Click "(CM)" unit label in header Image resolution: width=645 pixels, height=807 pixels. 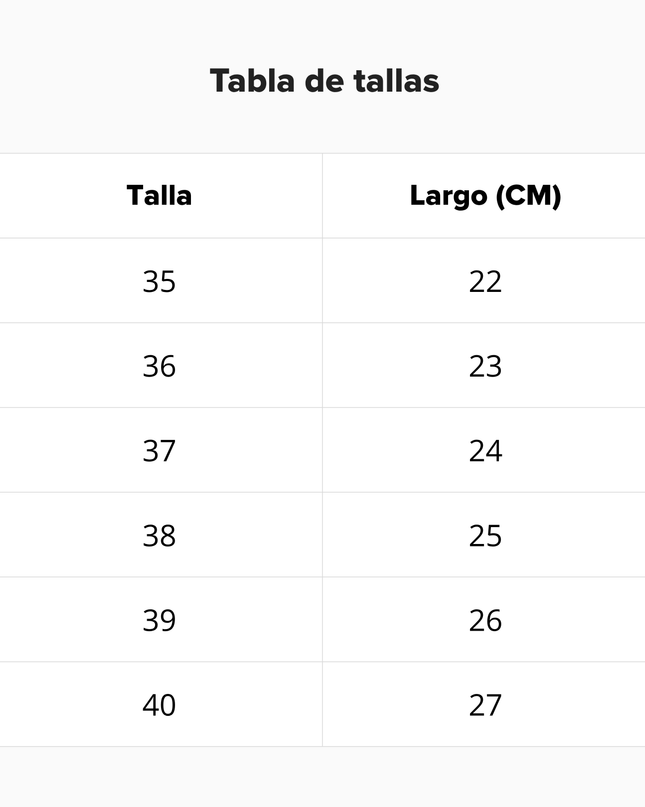point(528,196)
